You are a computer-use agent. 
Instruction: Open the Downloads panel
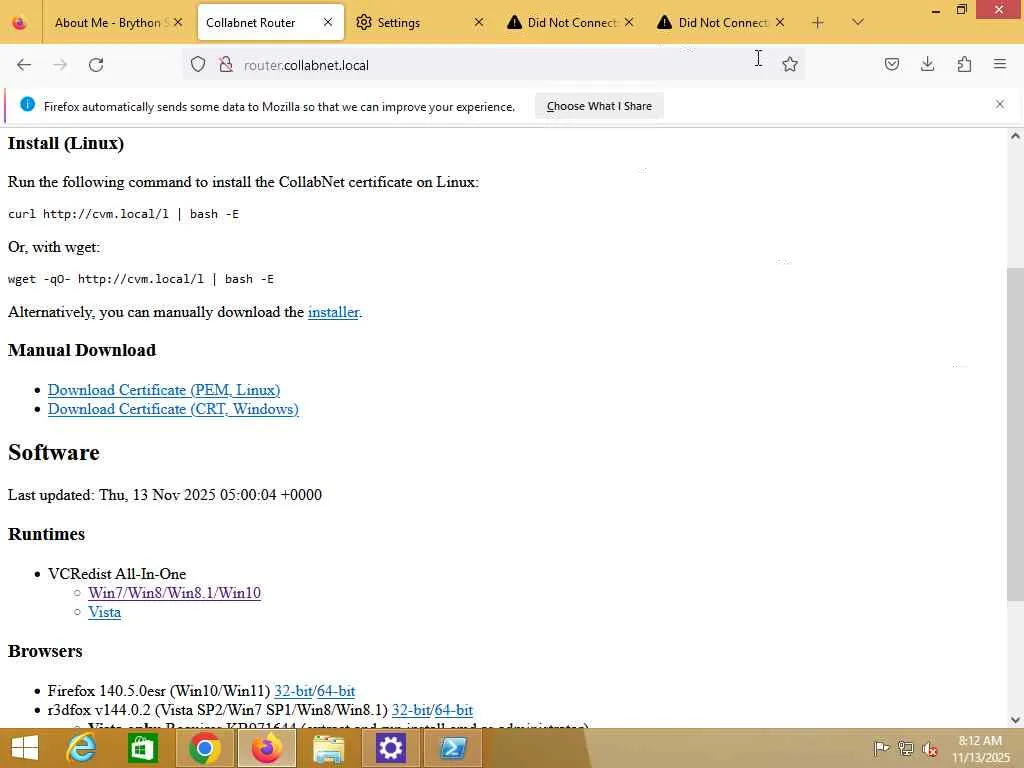pyautogui.click(x=927, y=64)
